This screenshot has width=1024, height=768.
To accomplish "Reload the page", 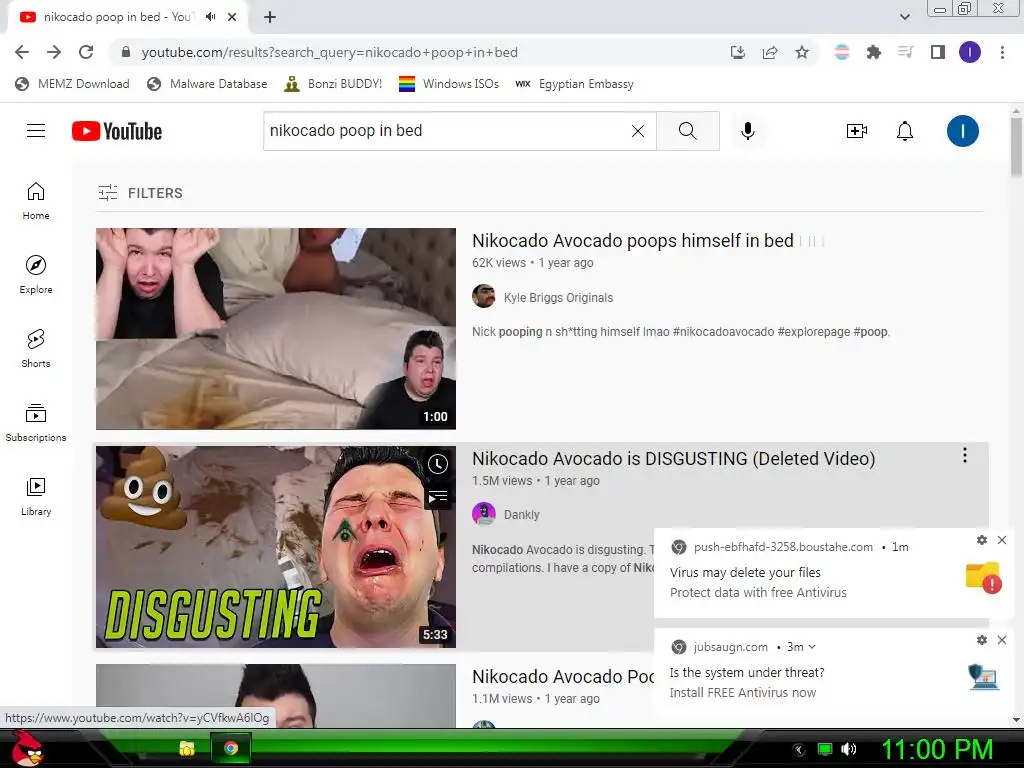I will (x=86, y=52).
